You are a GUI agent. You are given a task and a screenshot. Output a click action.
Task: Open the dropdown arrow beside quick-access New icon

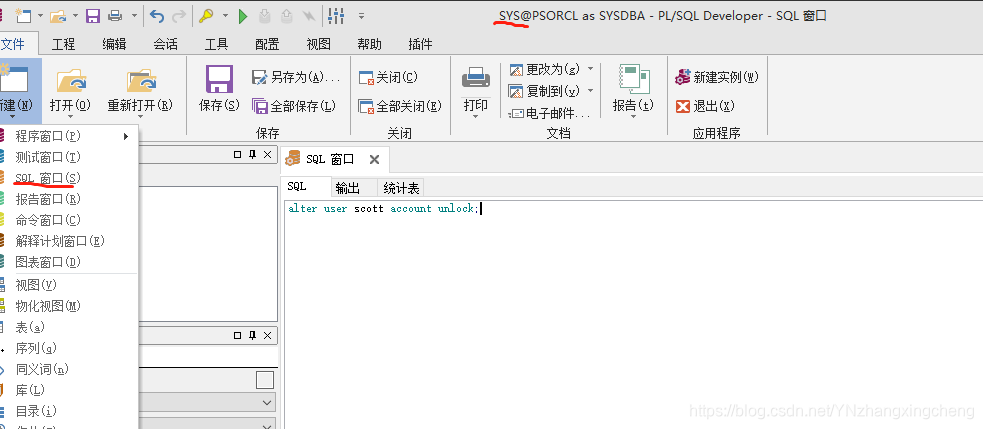pyautogui.click(x=40, y=16)
